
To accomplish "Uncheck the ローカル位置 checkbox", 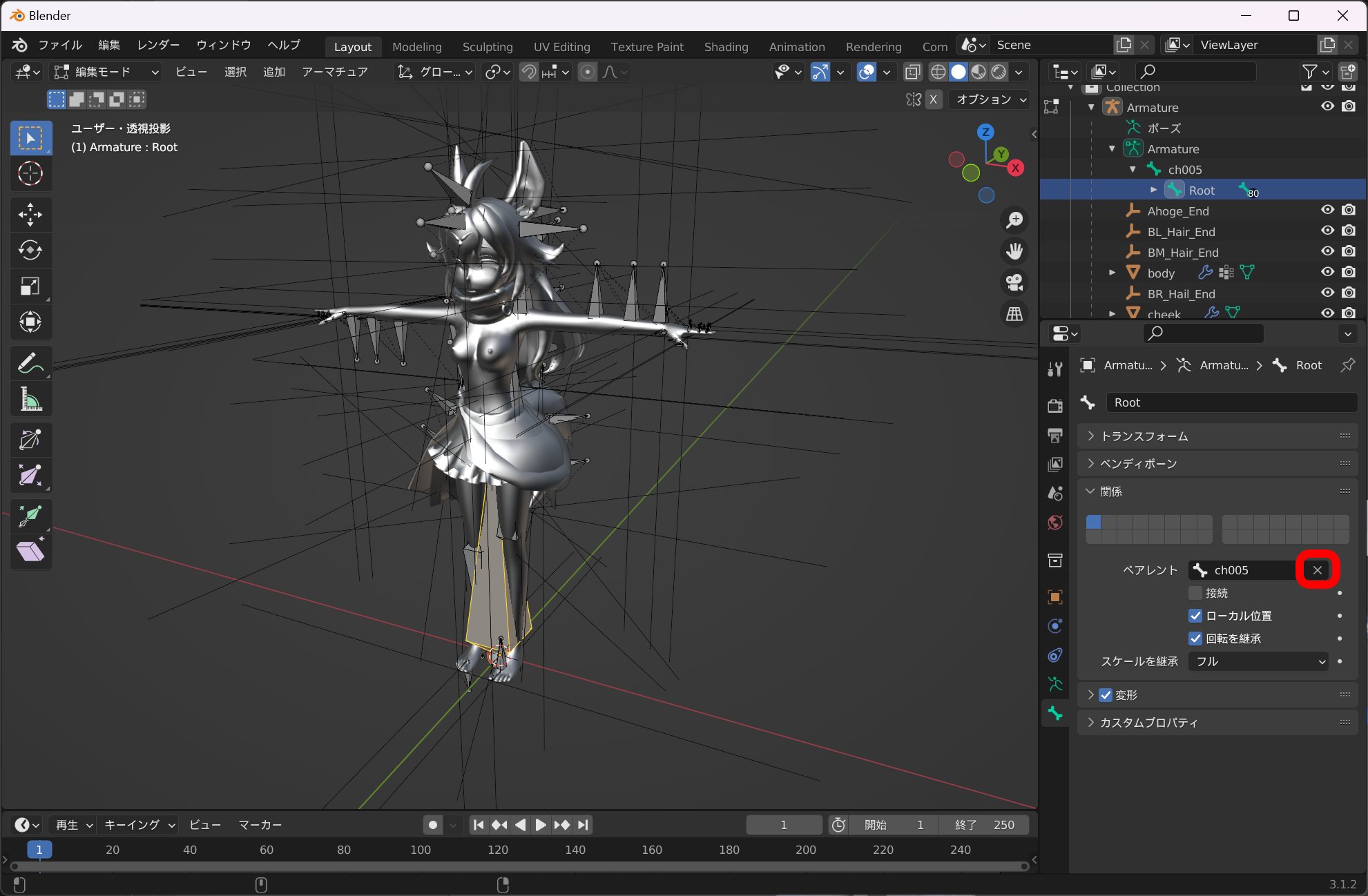I will pos(1195,616).
